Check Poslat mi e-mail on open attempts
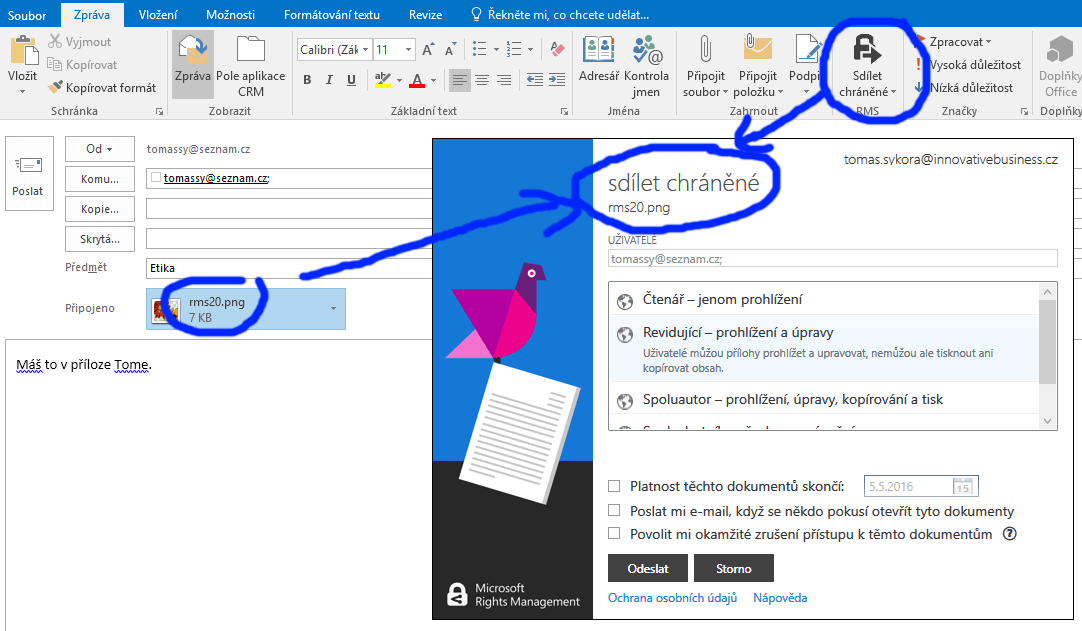The image size is (1082, 631). tap(614, 511)
